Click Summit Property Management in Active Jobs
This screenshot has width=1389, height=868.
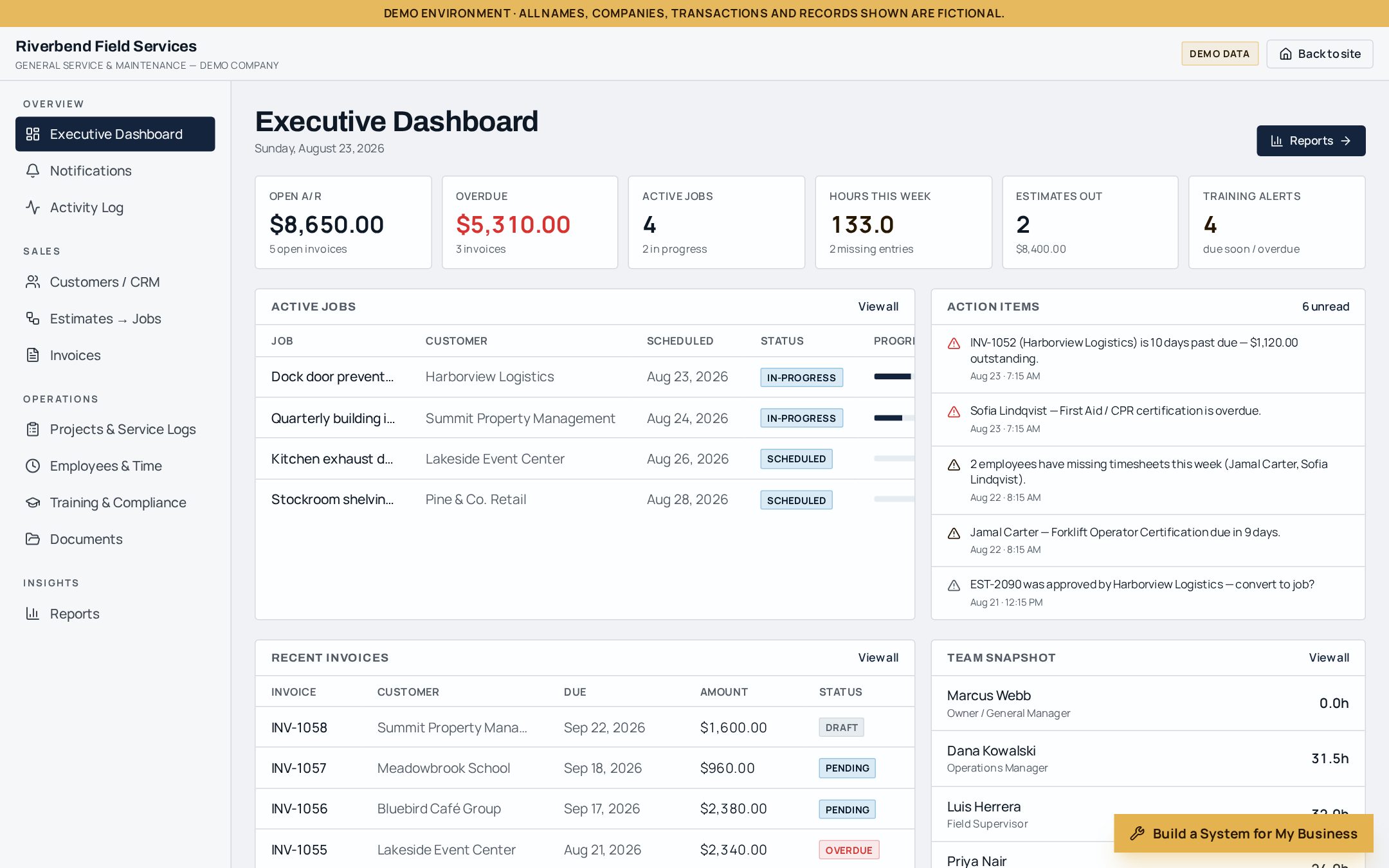[520, 418]
